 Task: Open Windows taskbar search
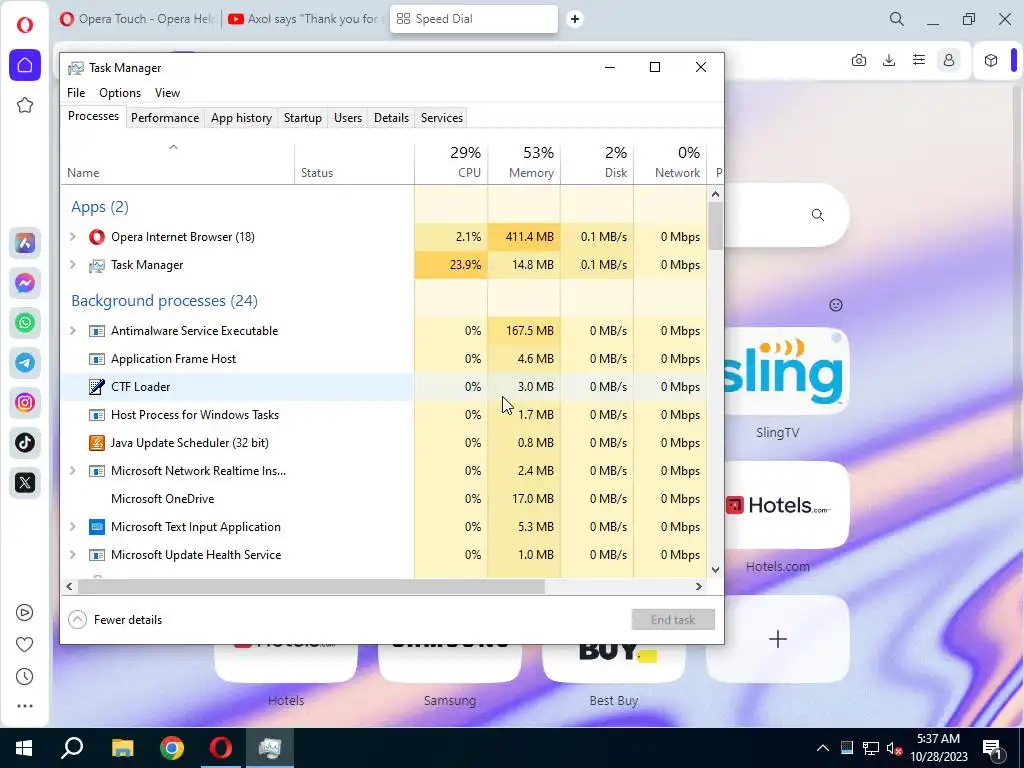coord(72,748)
